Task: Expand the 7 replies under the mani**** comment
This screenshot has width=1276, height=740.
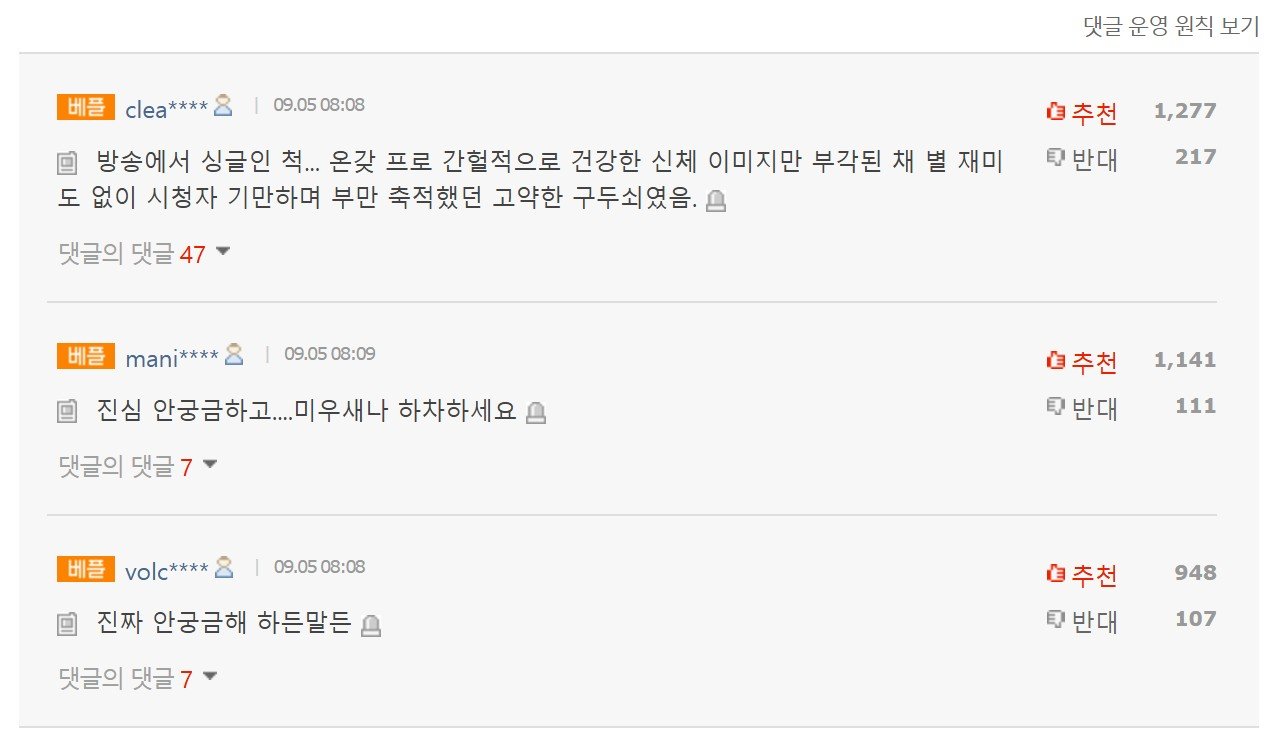Action: (x=138, y=466)
